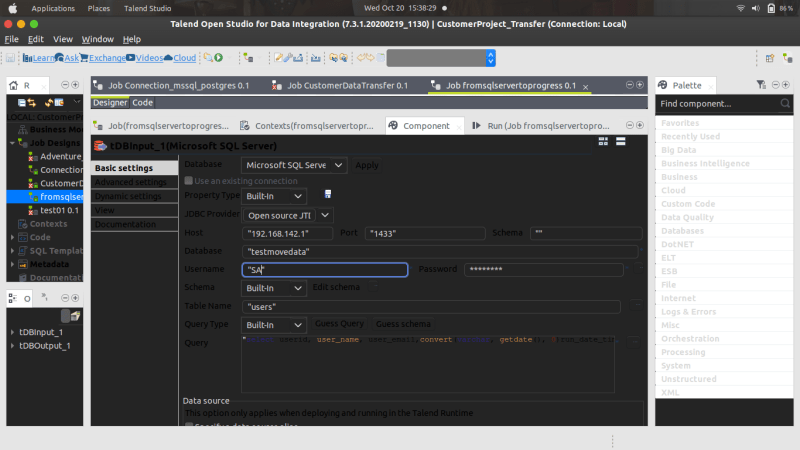Switch to the Code tab
Viewport: 800px width, 450px height.
pyautogui.click(x=142, y=103)
